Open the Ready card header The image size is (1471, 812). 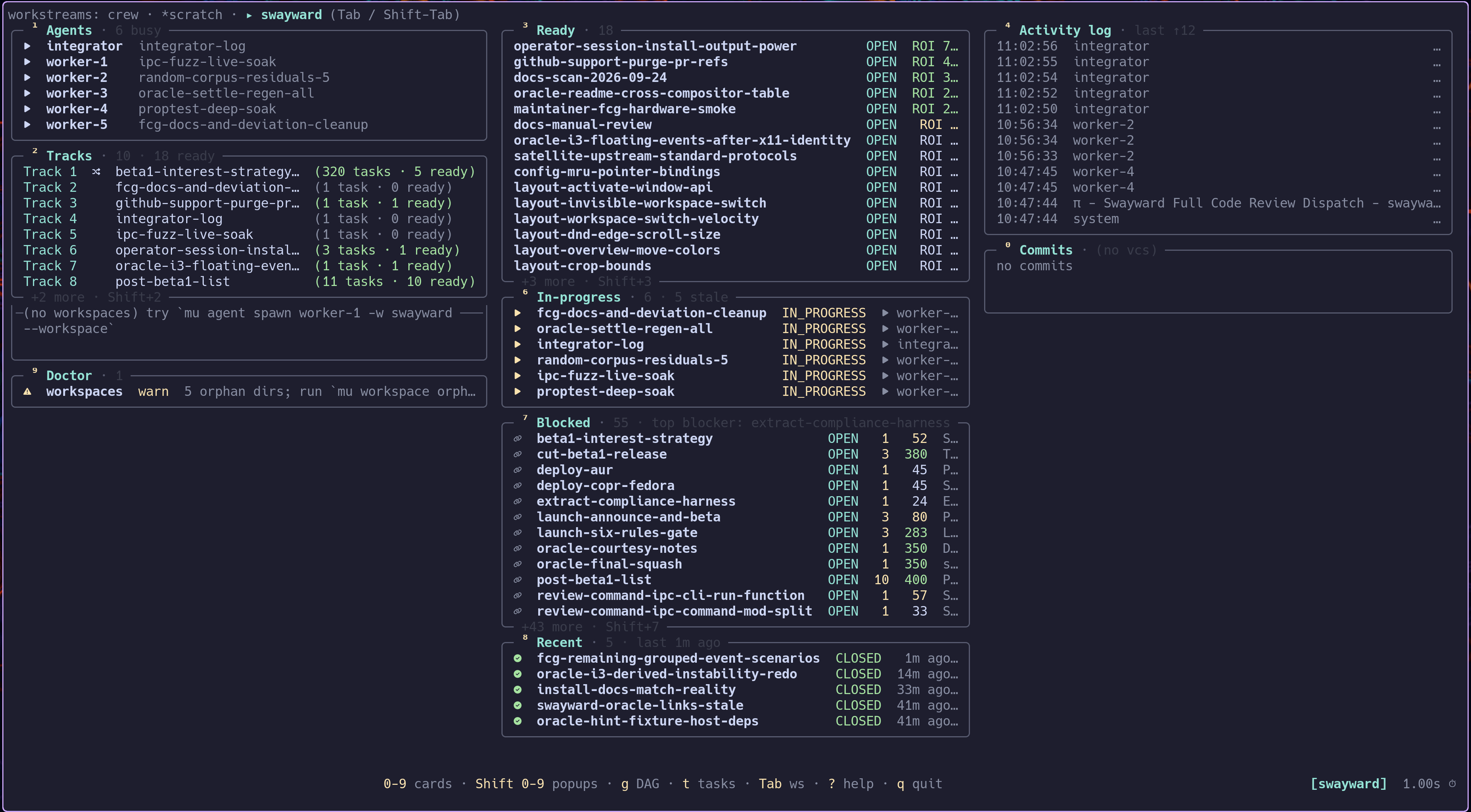555,31
